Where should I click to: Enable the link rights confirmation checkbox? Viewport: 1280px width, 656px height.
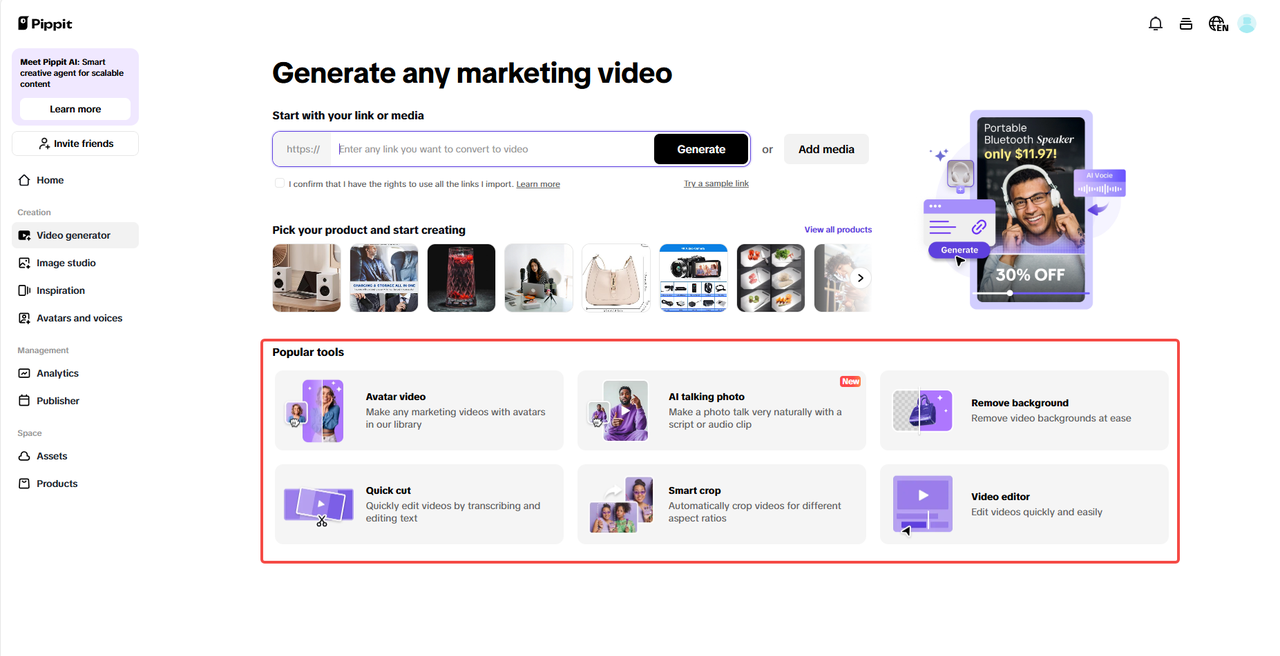tap(279, 183)
